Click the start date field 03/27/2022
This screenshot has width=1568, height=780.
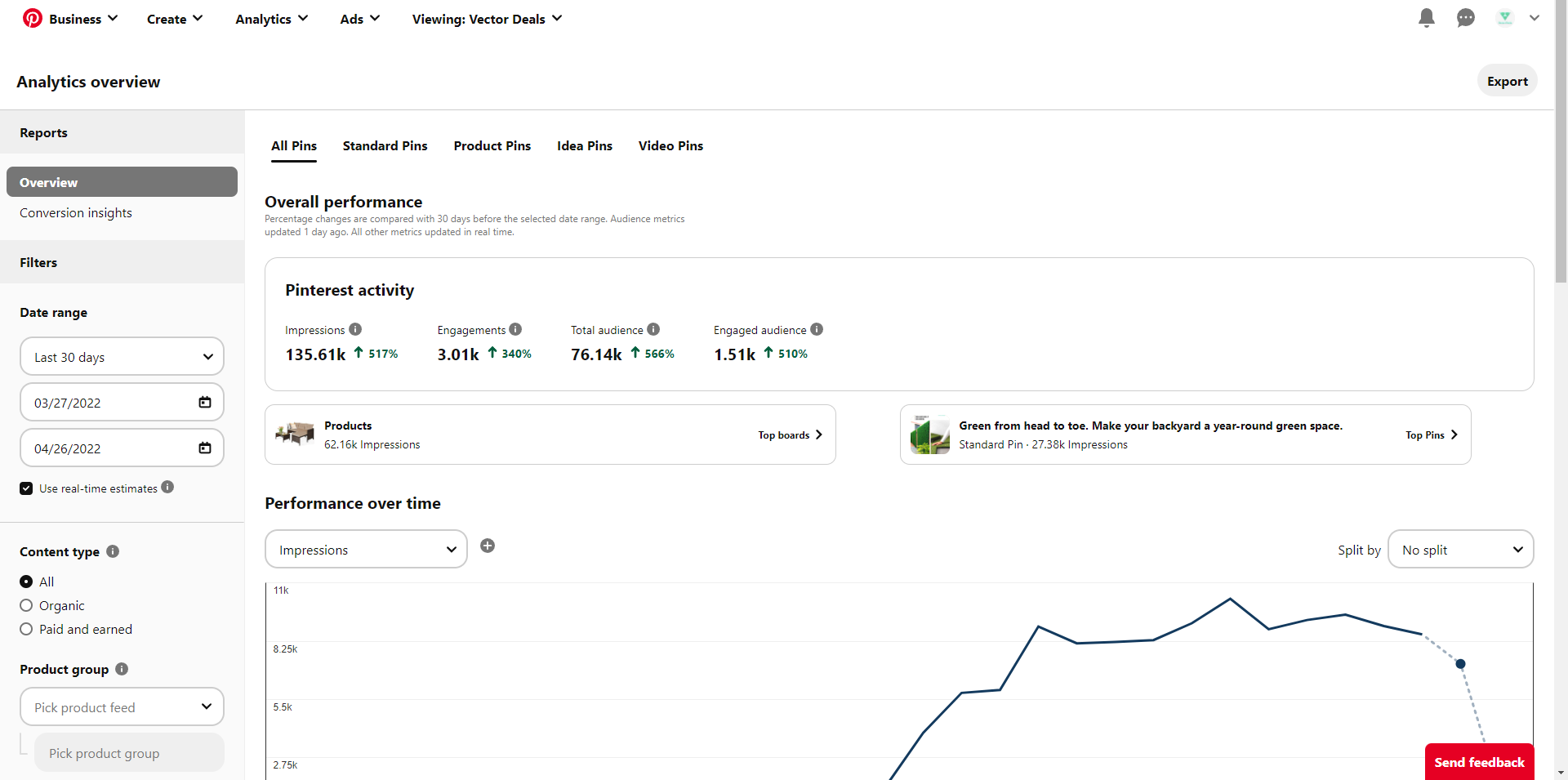[122, 403]
